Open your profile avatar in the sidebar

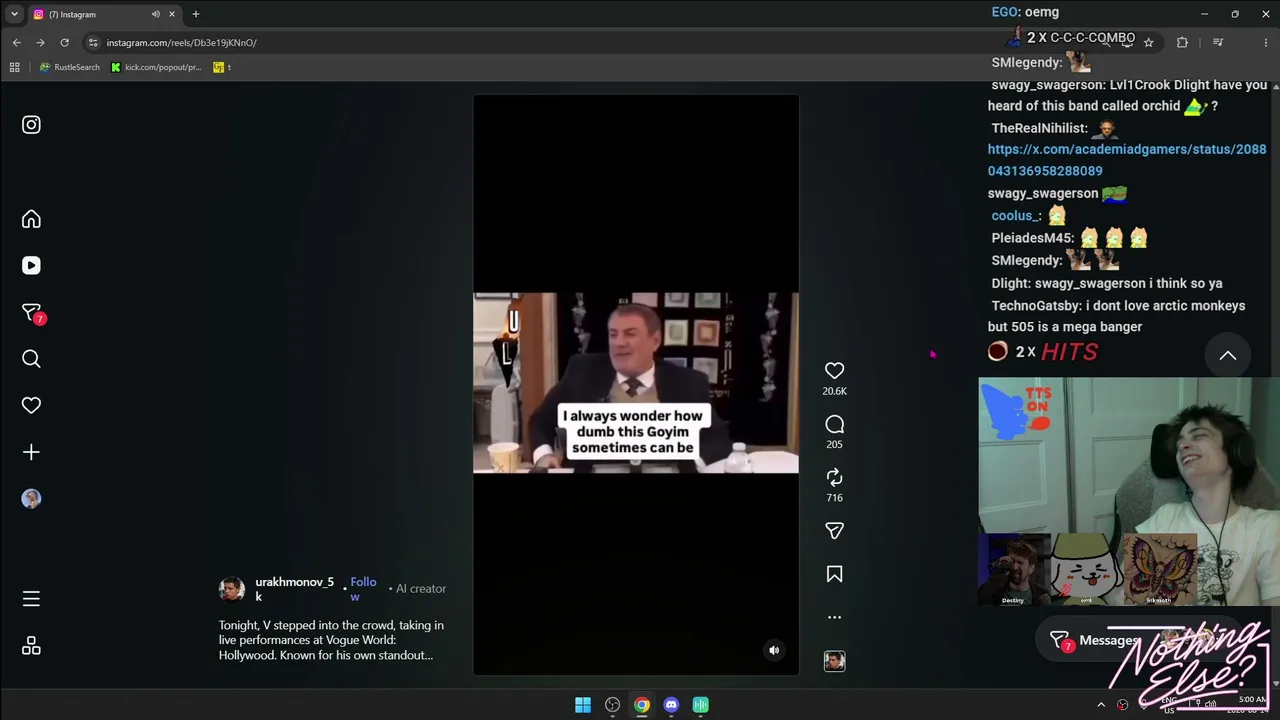(x=31, y=498)
